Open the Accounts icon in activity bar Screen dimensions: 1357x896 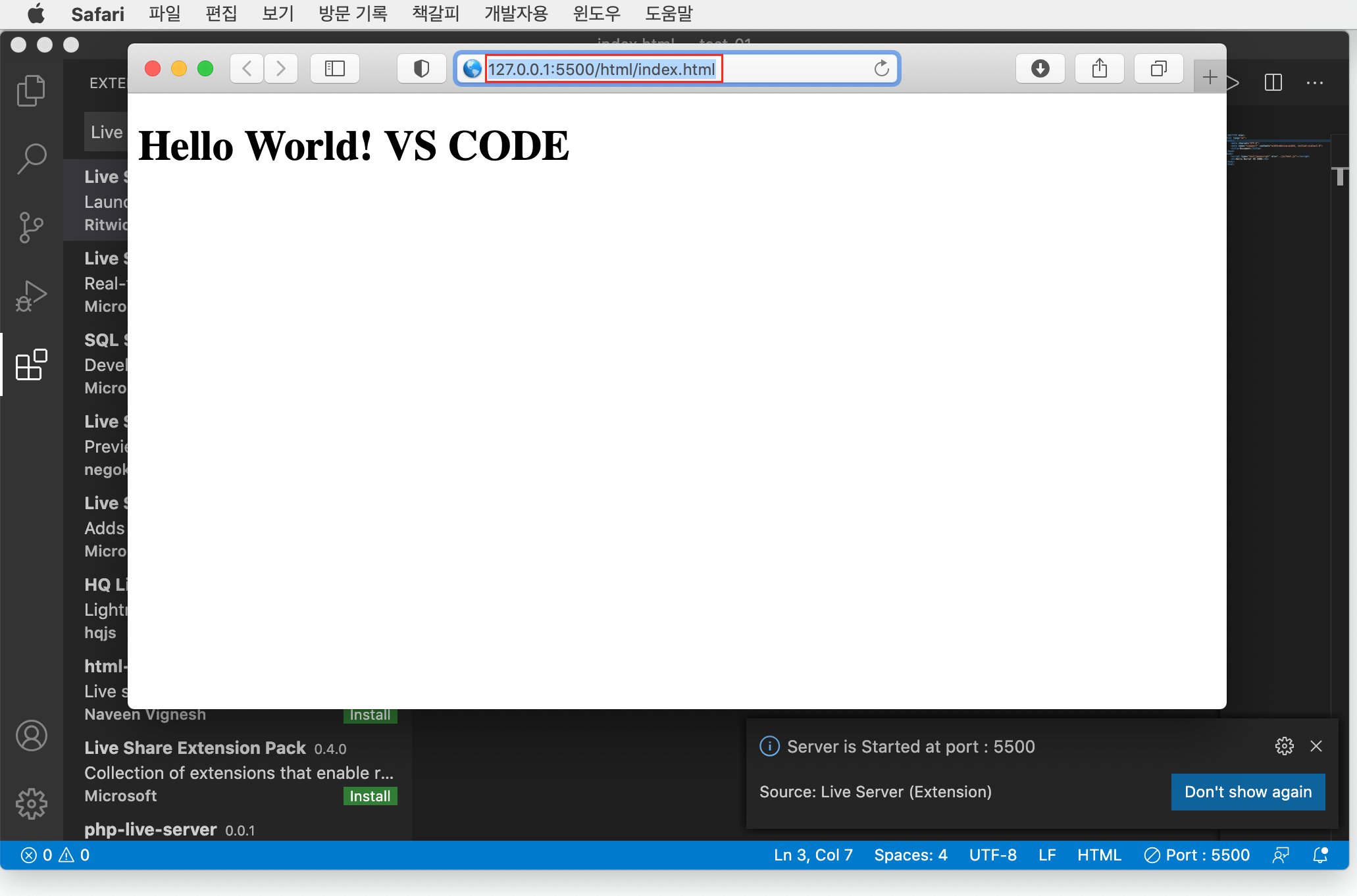[x=31, y=735]
